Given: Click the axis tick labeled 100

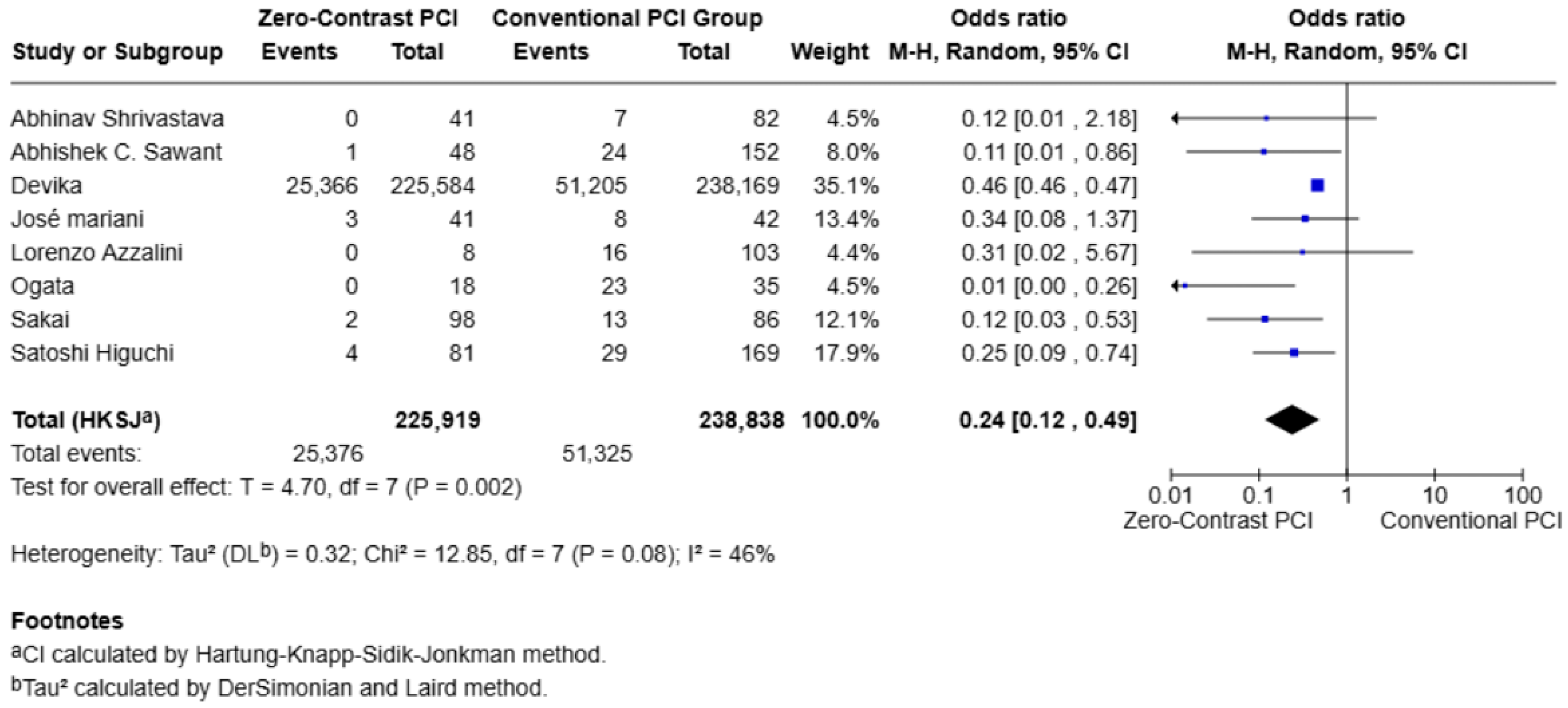Looking at the screenshot, I should point(1523,495).
